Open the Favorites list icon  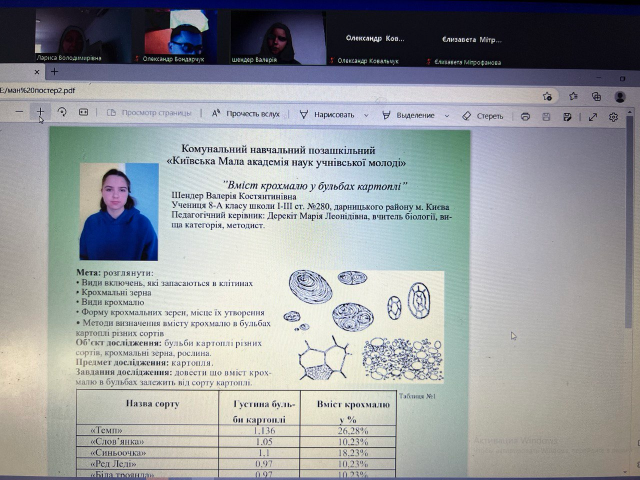click(x=573, y=96)
